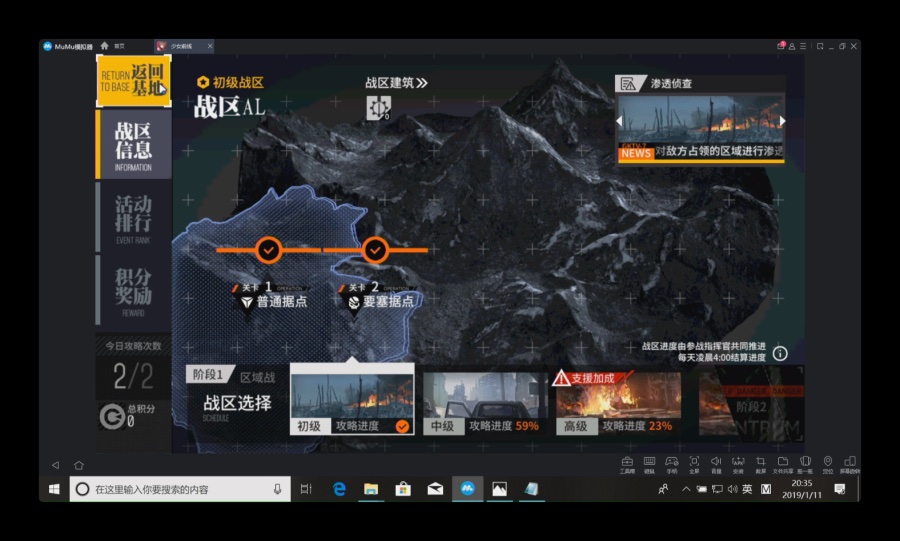Show next news with right arrow
900x541 pixels.
[782, 120]
